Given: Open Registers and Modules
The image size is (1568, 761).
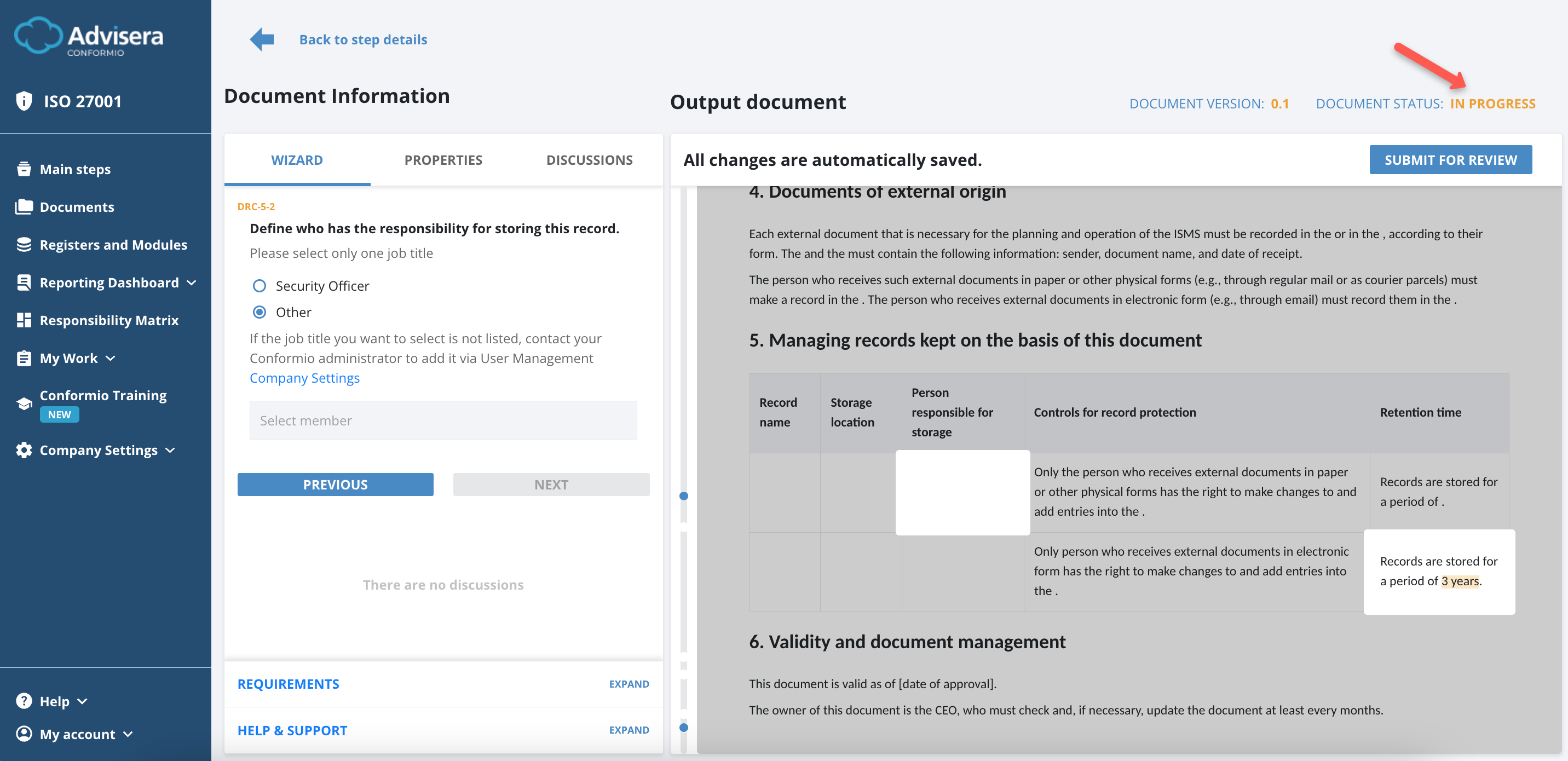Looking at the screenshot, I should pyautogui.click(x=113, y=244).
